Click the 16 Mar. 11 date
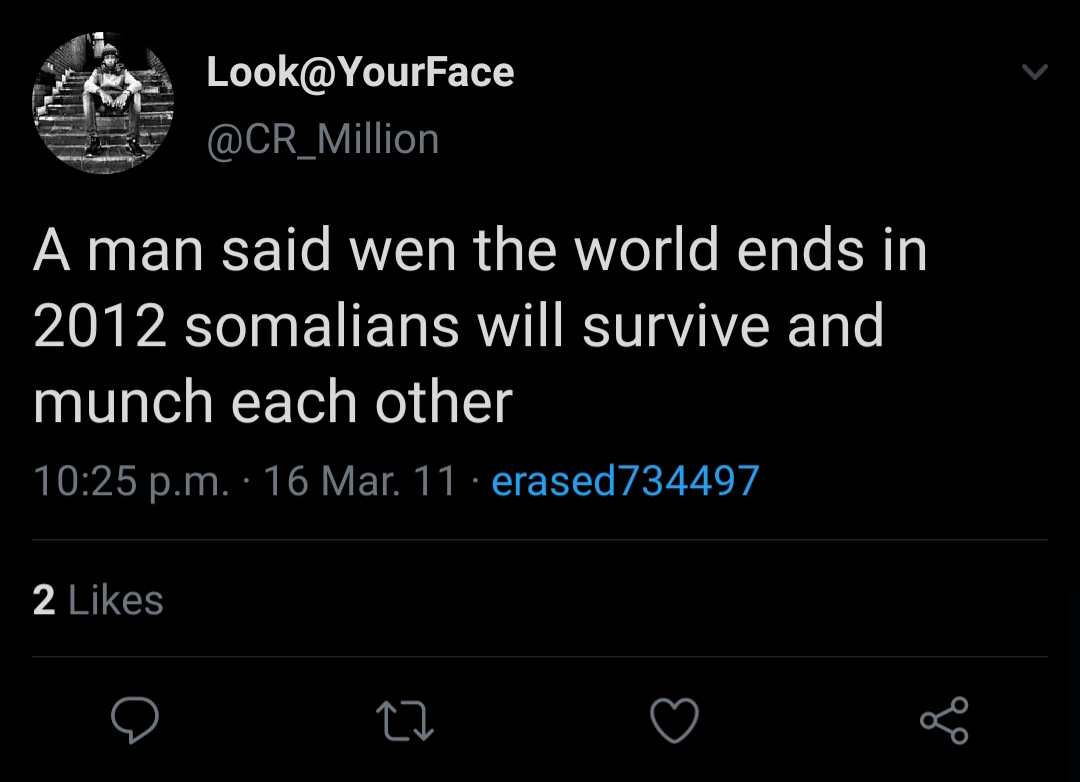Viewport: 1080px width, 782px height. (x=361, y=481)
